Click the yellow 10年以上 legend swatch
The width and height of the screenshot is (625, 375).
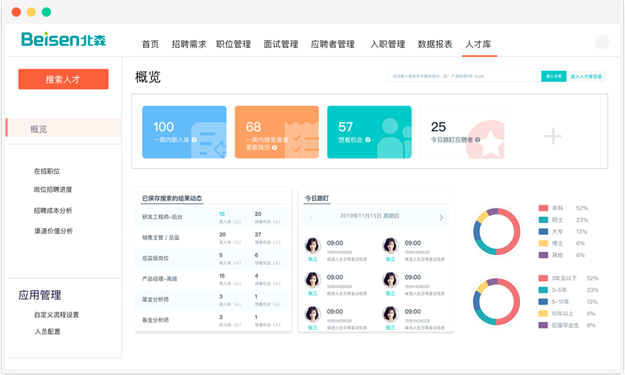coord(543,313)
